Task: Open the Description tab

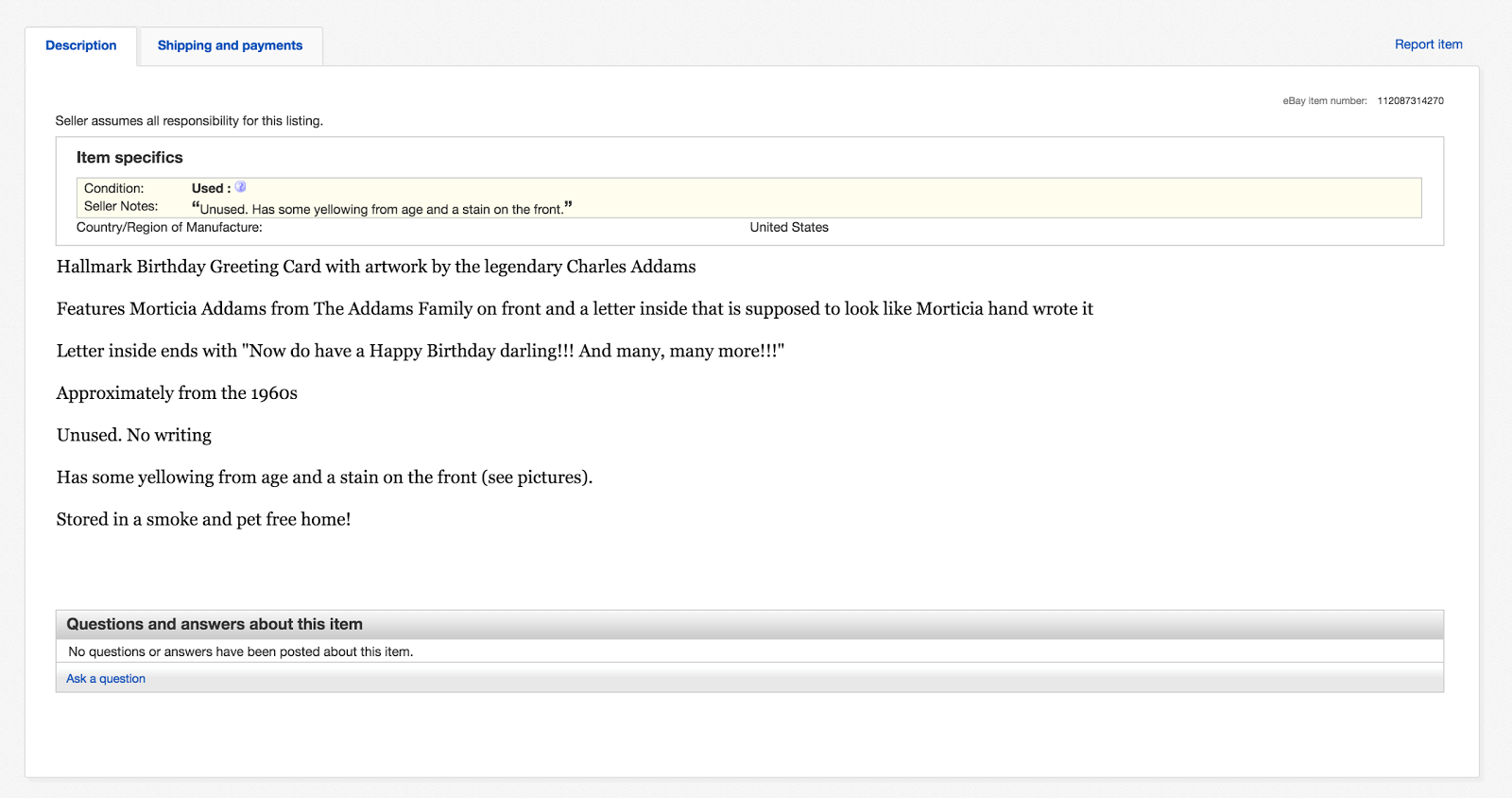Action: tap(81, 45)
